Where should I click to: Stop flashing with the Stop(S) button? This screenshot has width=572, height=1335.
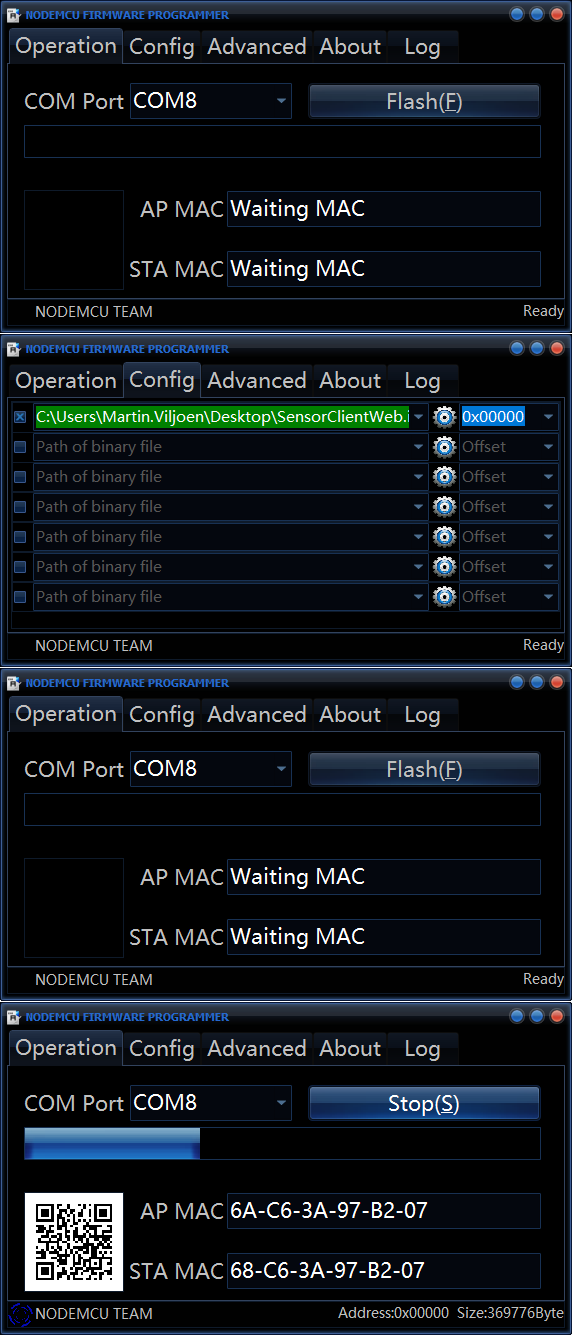coord(424,1103)
